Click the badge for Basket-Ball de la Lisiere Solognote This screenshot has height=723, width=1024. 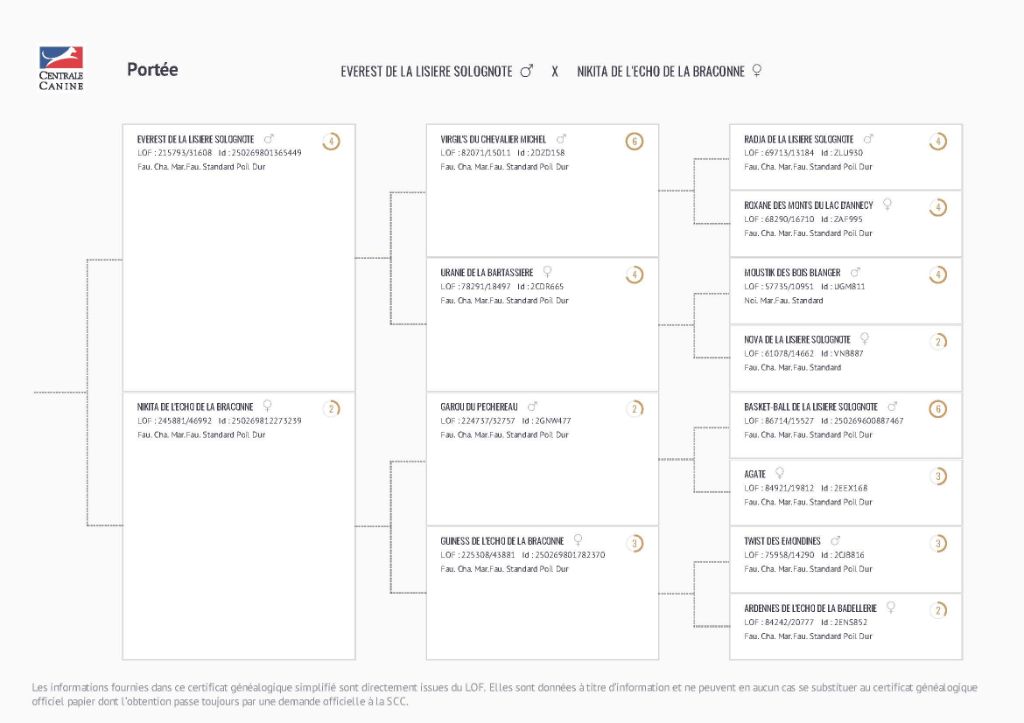coord(937,408)
